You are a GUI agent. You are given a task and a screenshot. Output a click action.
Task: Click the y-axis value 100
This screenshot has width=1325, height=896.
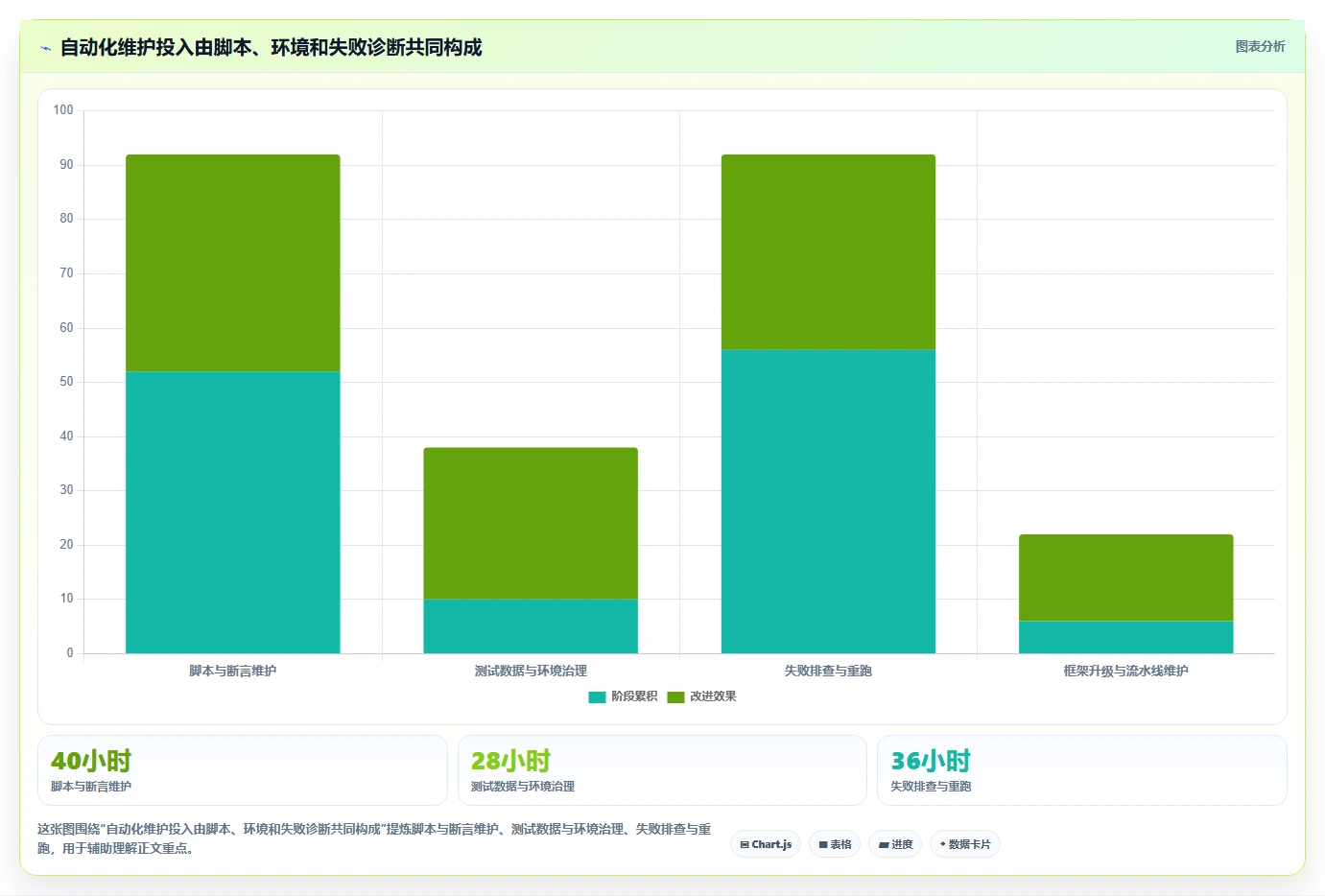tap(63, 110)
